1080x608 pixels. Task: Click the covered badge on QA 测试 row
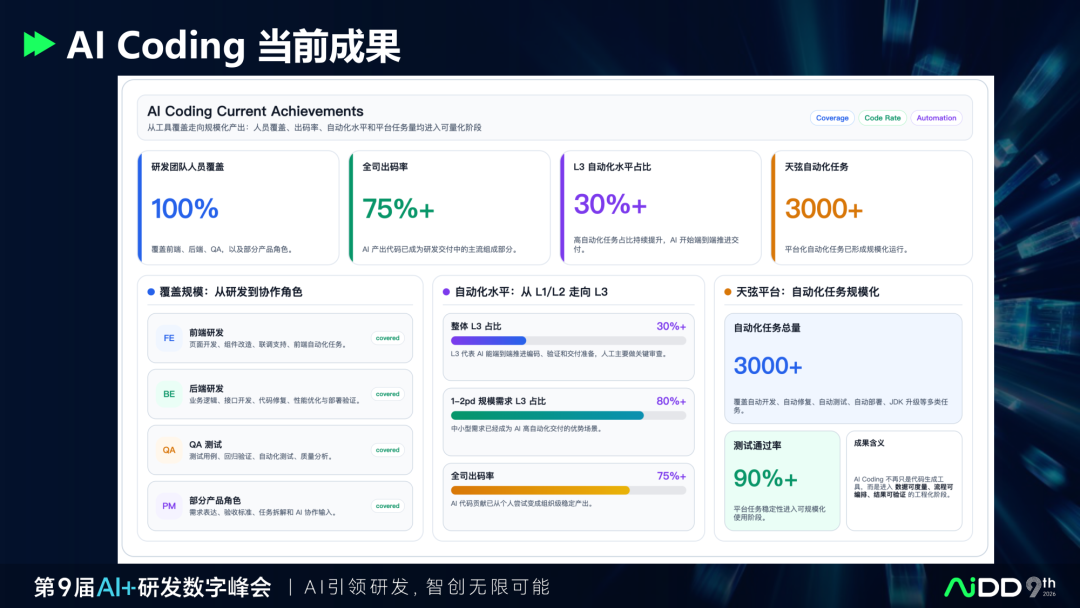(387, 450)
